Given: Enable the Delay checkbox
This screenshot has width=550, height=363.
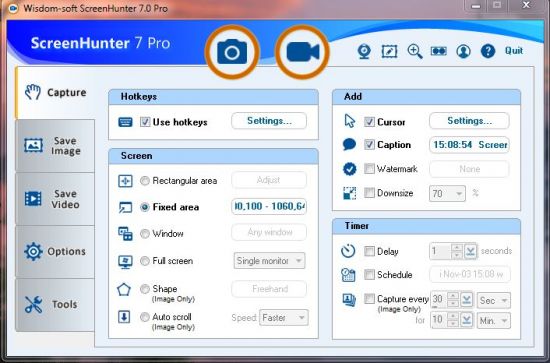Looking at the screenshot, I should (369, 251).
